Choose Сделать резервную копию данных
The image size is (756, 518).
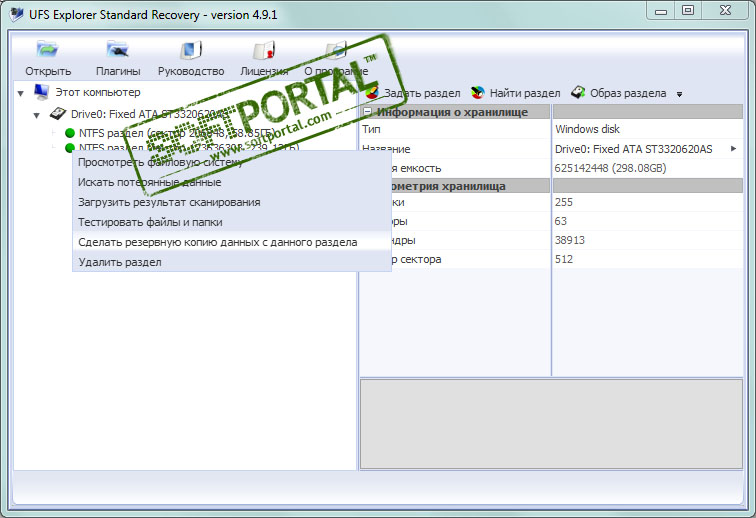[232, 242]
